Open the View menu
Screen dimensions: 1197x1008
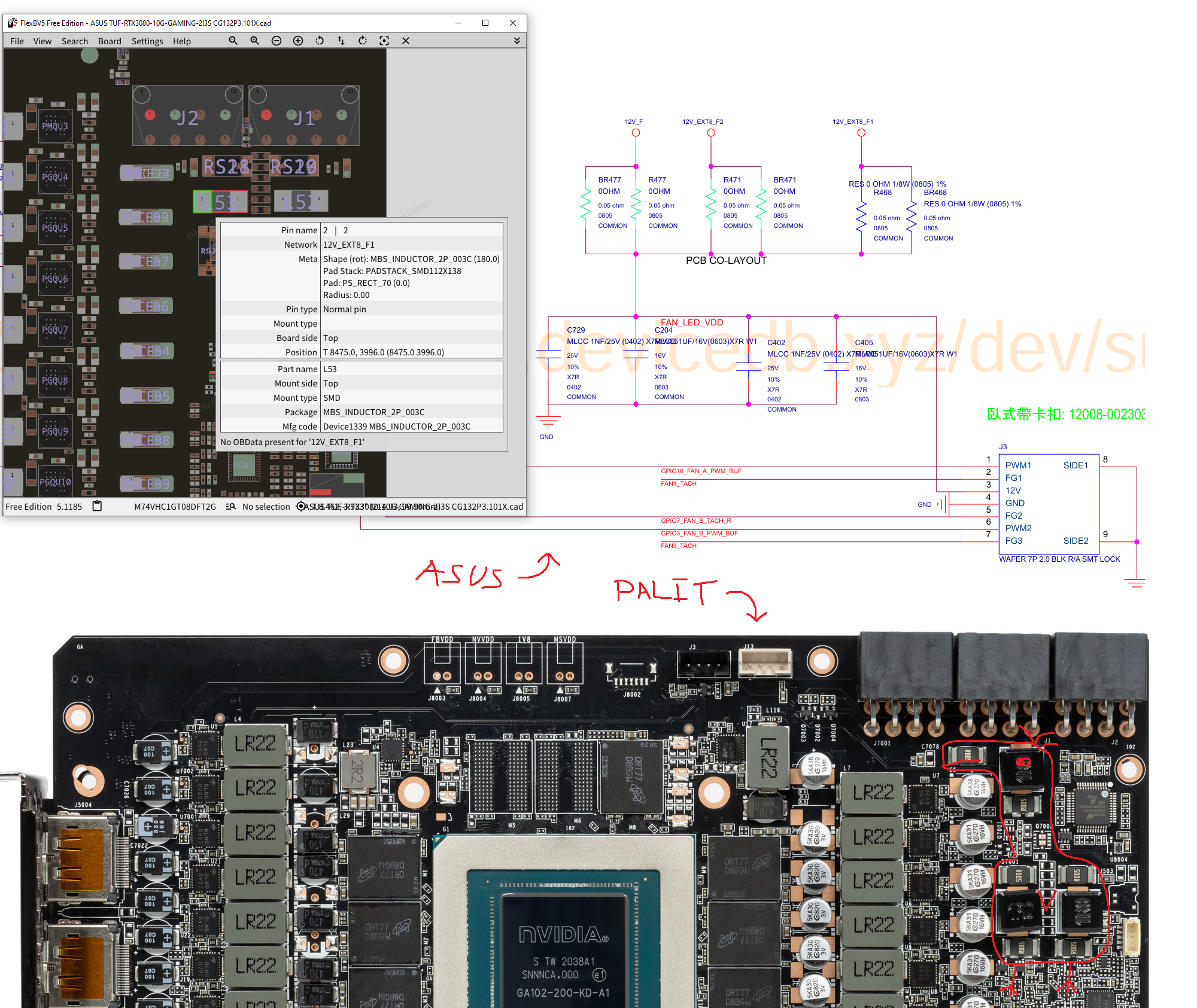coord(42,41)
